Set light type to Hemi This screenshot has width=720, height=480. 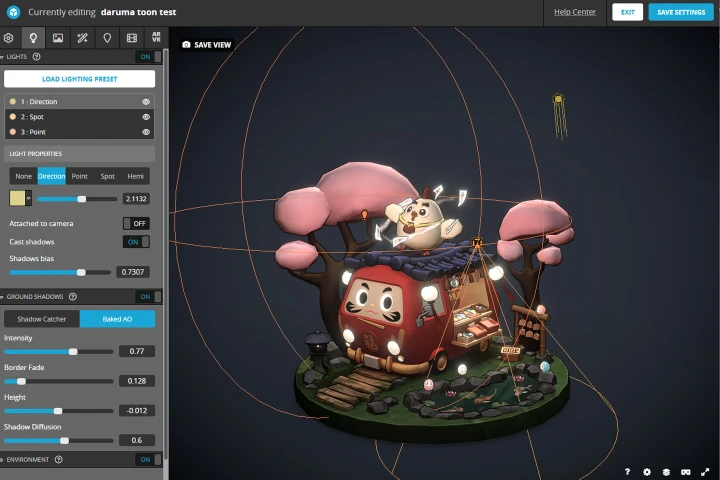coord(135,176)
